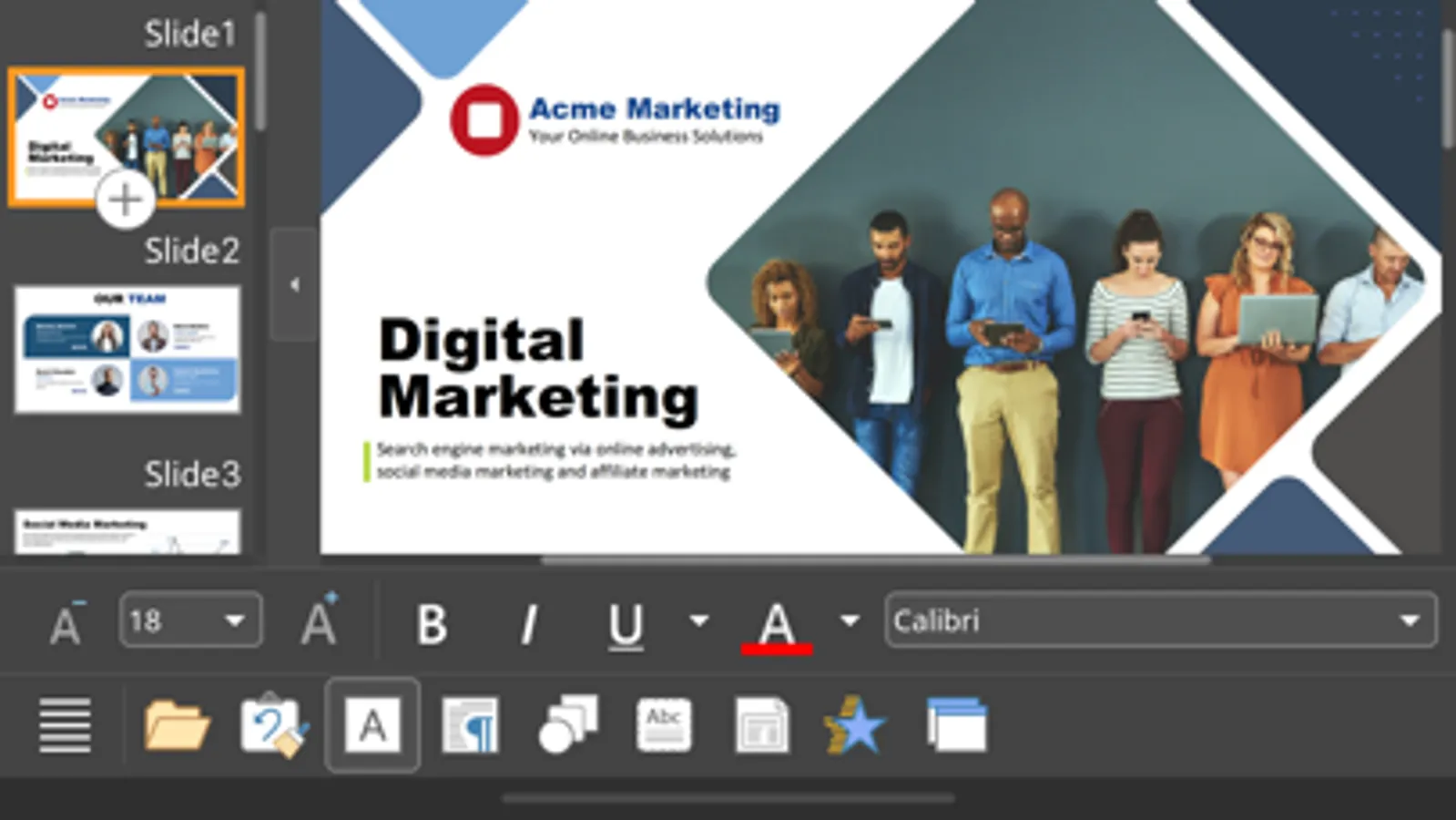The height and width of the screenshot is (820, 1456).
Task: Open the slide layout tab icon
Action: (x=761, y=725)
